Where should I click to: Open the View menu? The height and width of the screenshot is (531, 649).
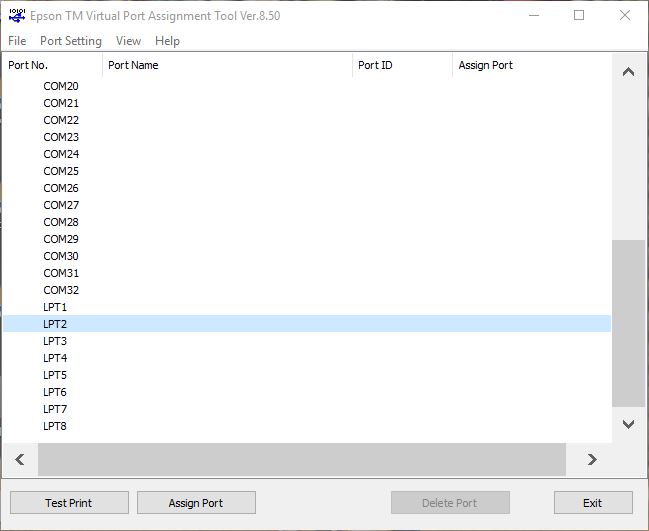tap(128, 41)
